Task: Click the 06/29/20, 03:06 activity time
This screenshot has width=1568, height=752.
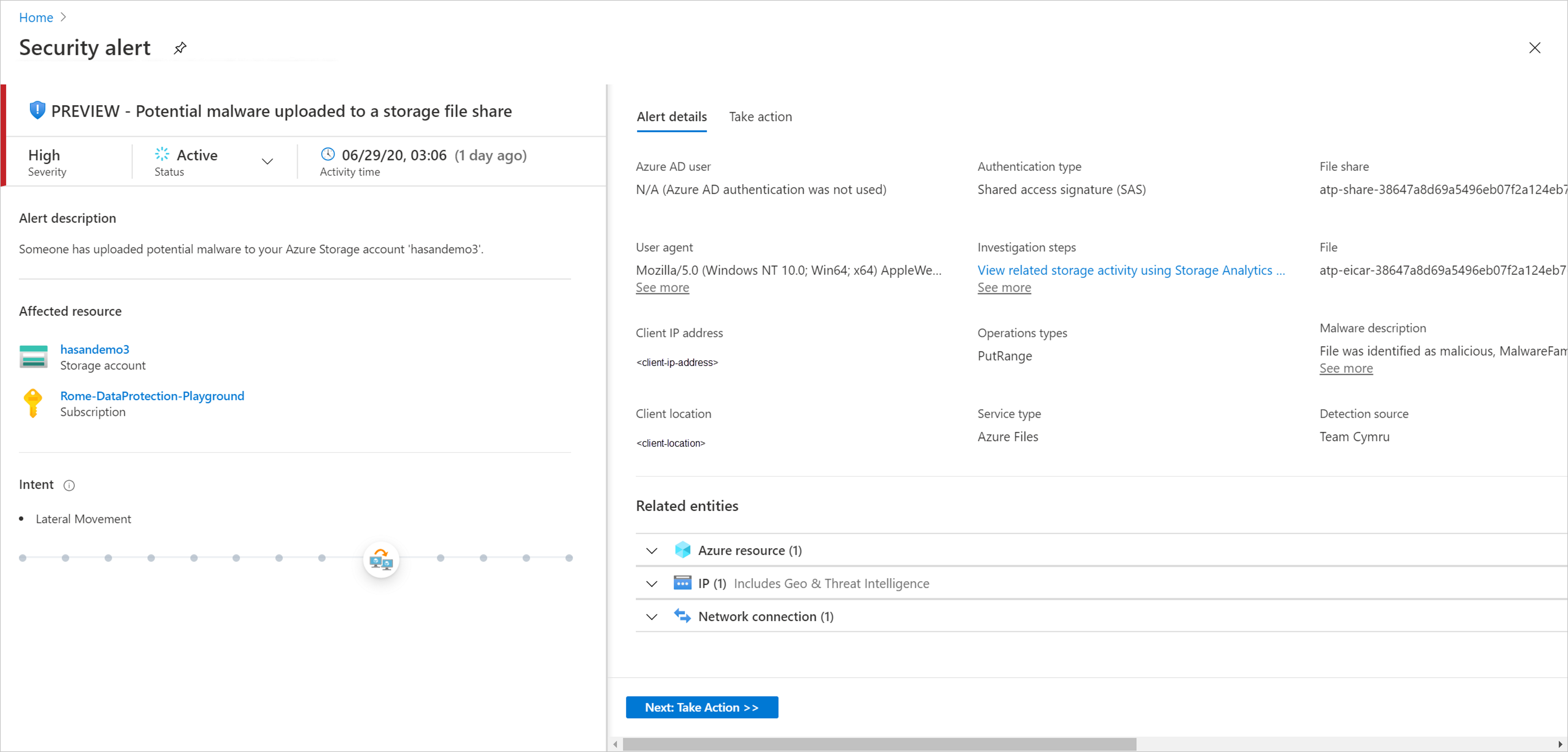Action: pos(394,155)
